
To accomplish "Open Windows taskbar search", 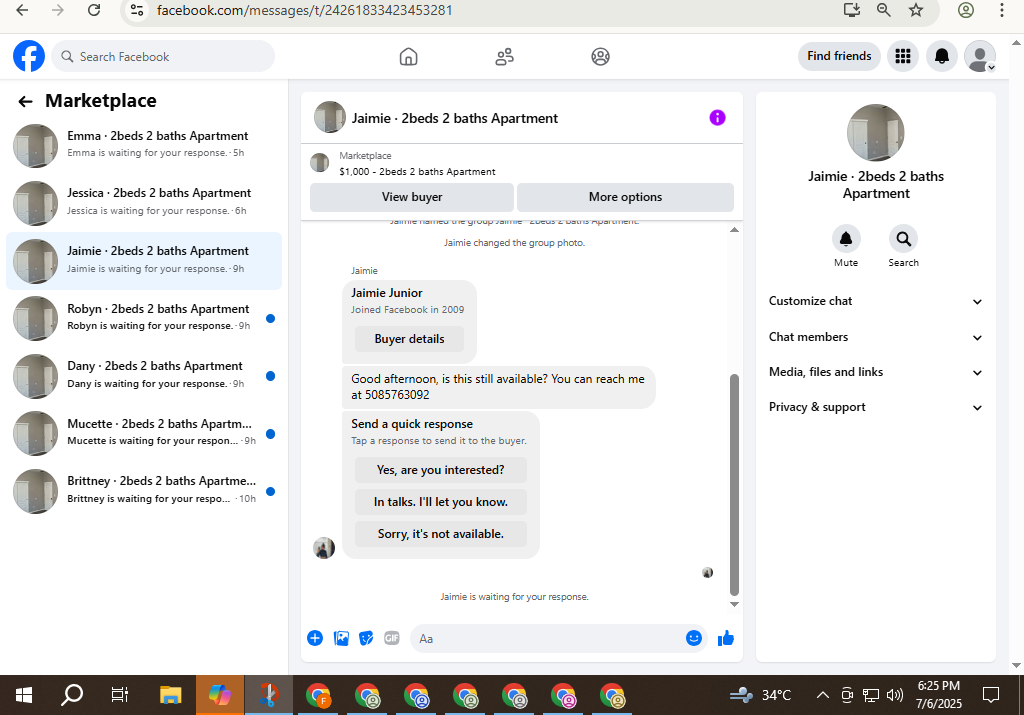I will (x=72, y=695).
